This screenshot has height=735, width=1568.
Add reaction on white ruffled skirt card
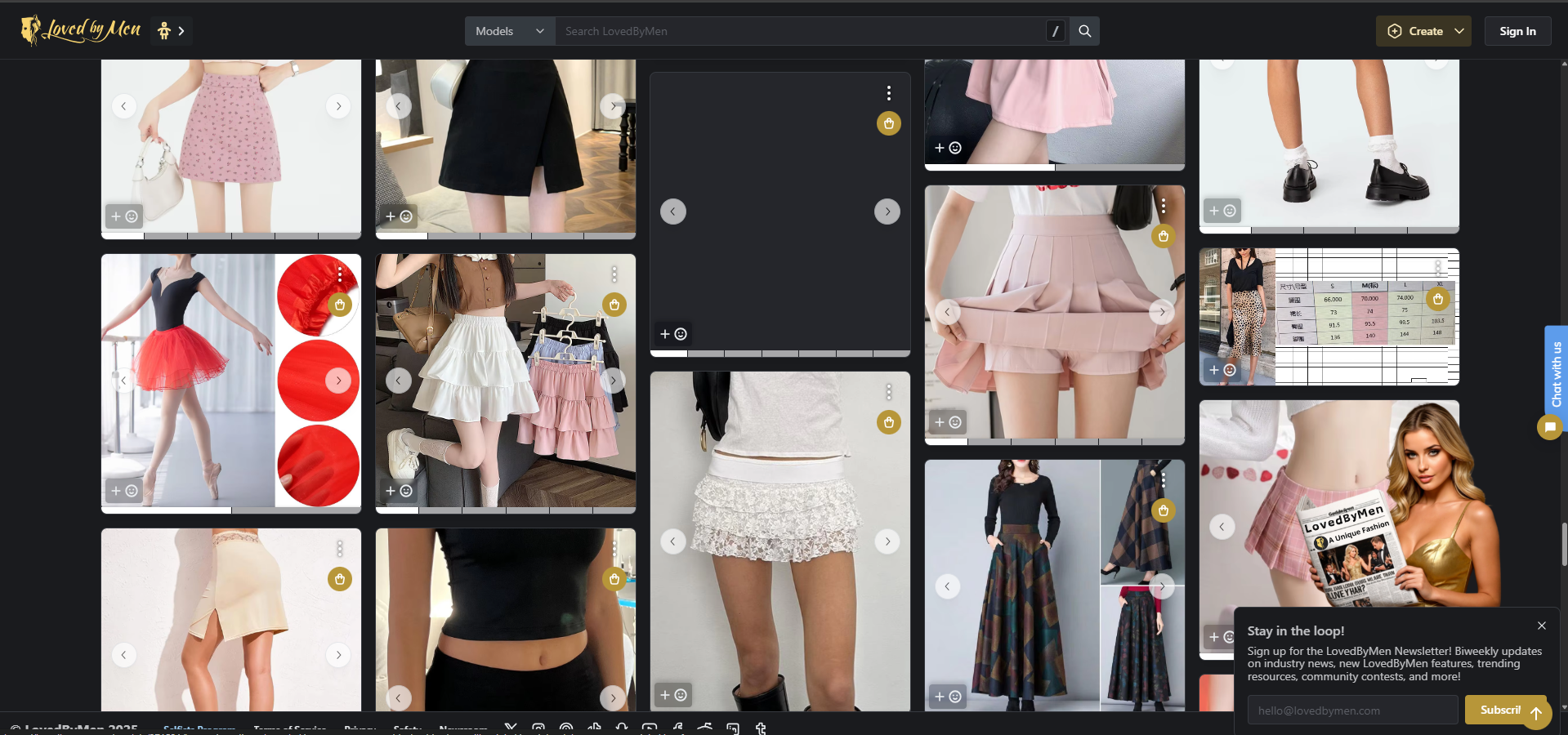tap(399, 491)
